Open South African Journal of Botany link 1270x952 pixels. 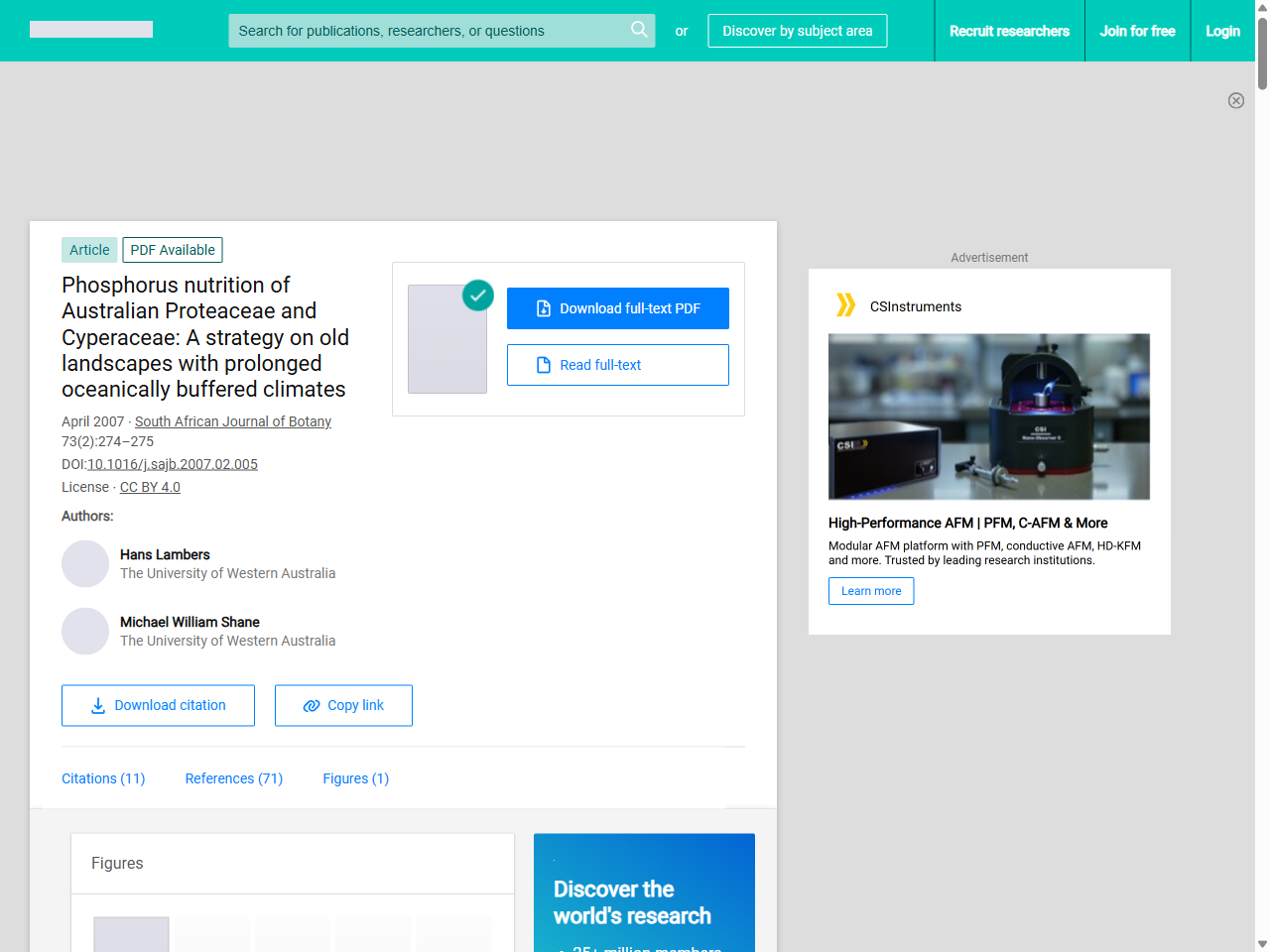(x=233, y=421)
